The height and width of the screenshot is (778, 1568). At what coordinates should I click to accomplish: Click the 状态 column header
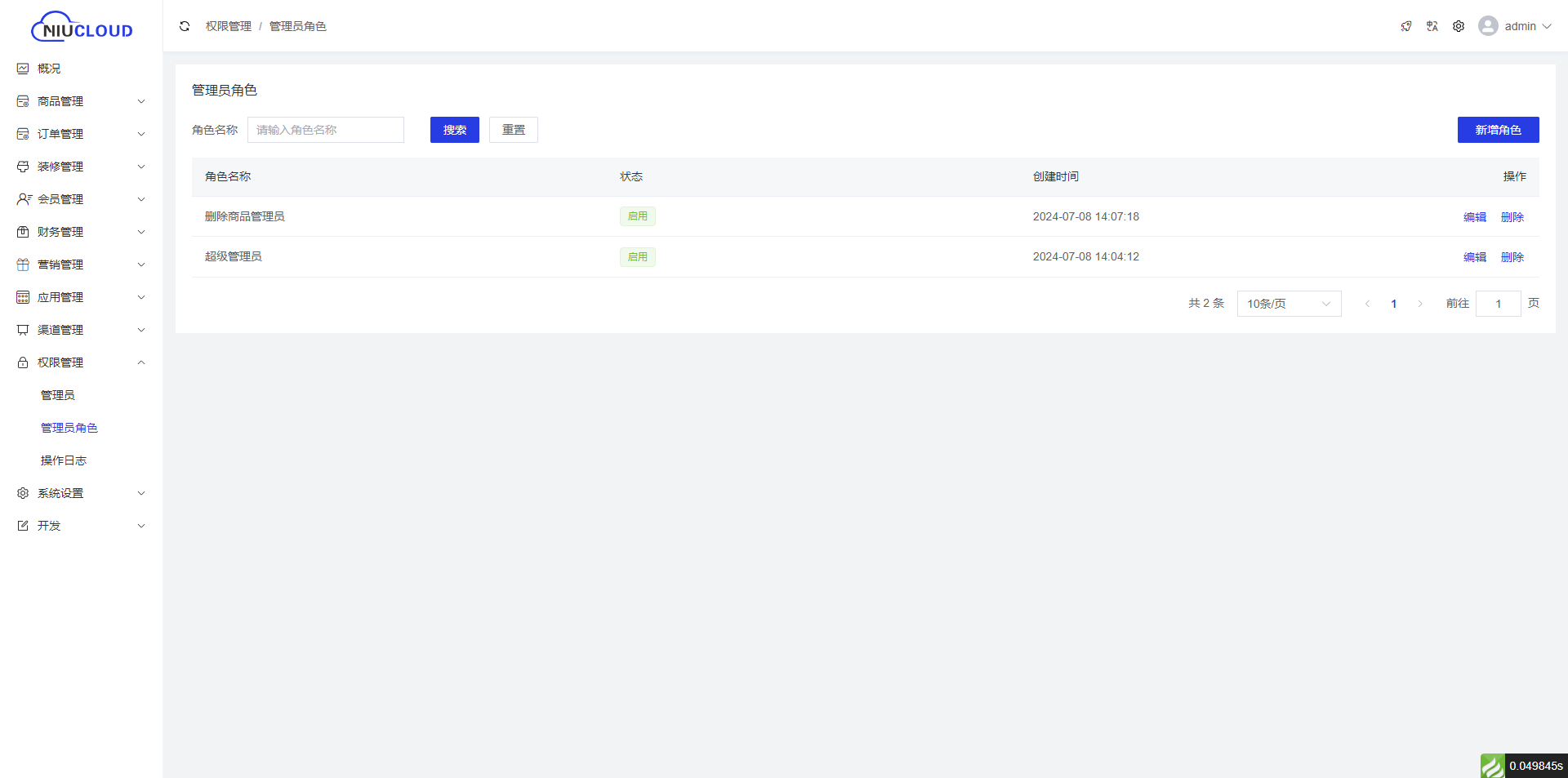(631, 176)
